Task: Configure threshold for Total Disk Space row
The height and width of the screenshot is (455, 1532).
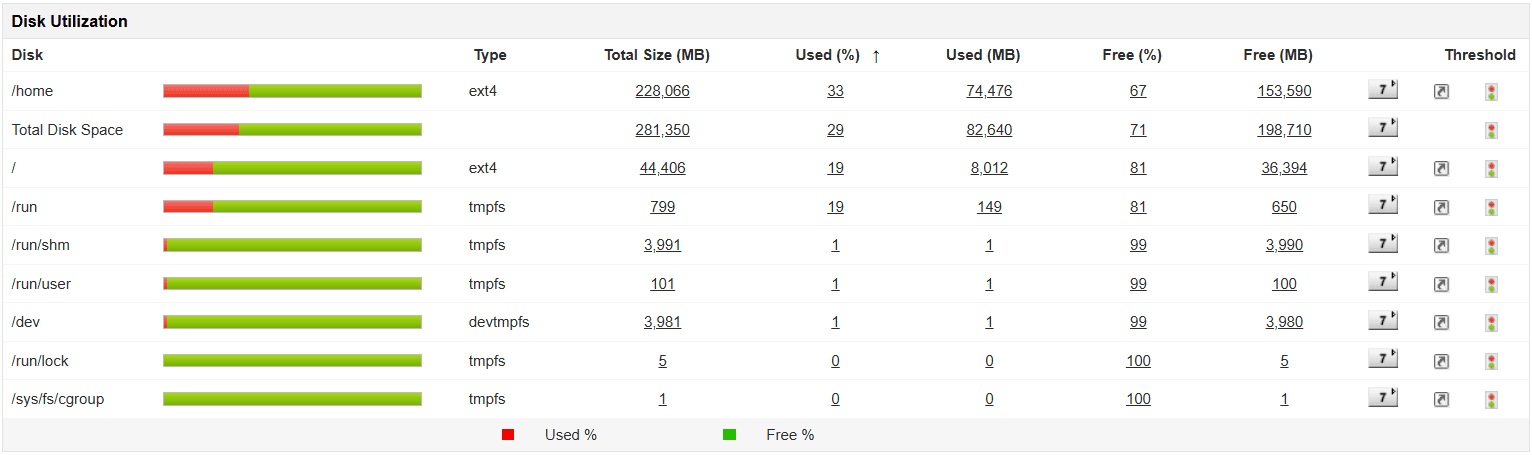Action: coord(1491,130)
